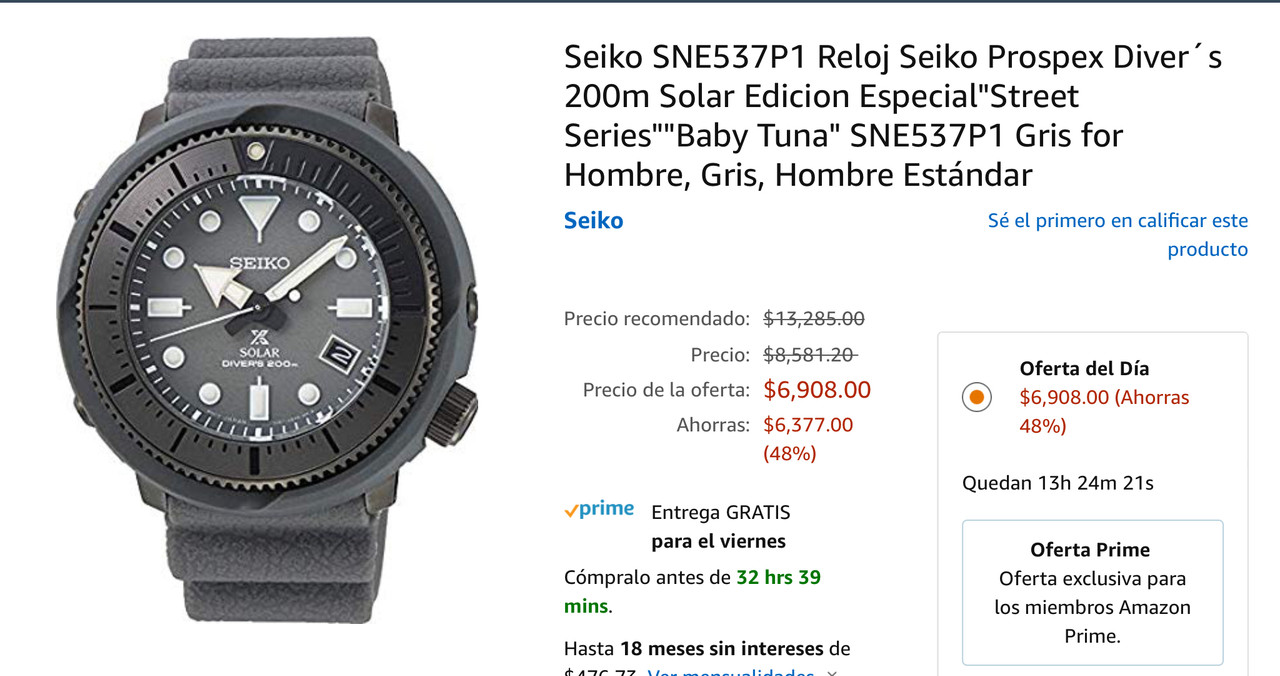Open the Seiko brand link

(594, 220)
